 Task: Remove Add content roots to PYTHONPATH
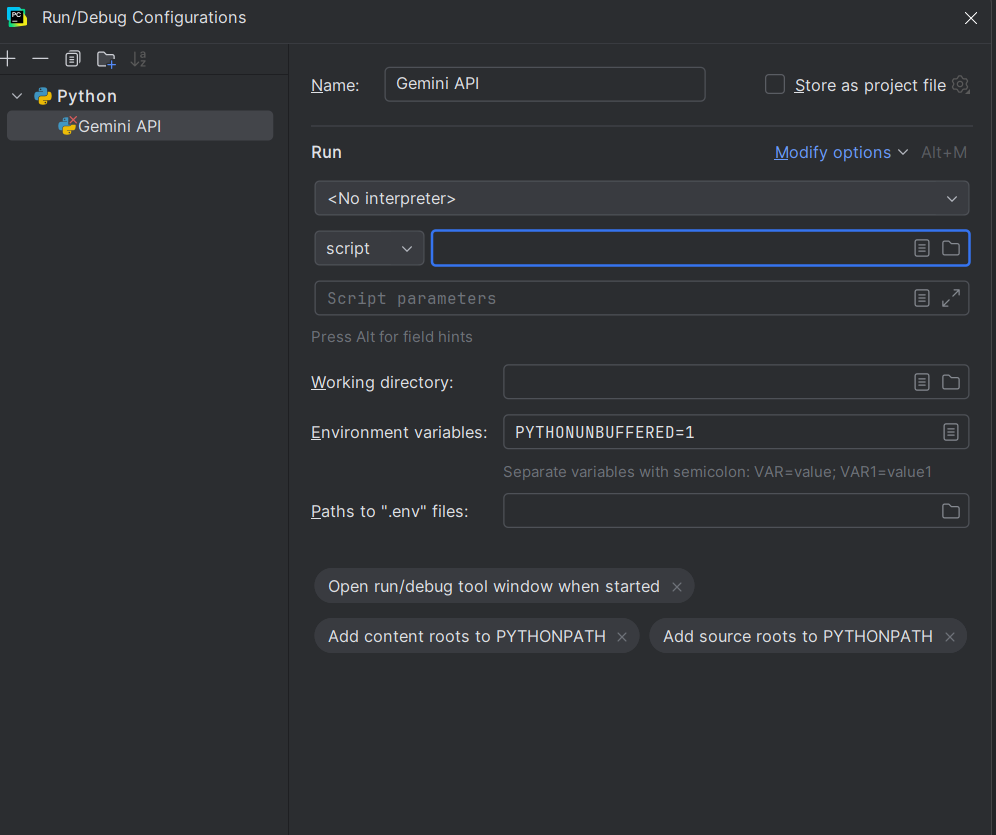[622, 637]
